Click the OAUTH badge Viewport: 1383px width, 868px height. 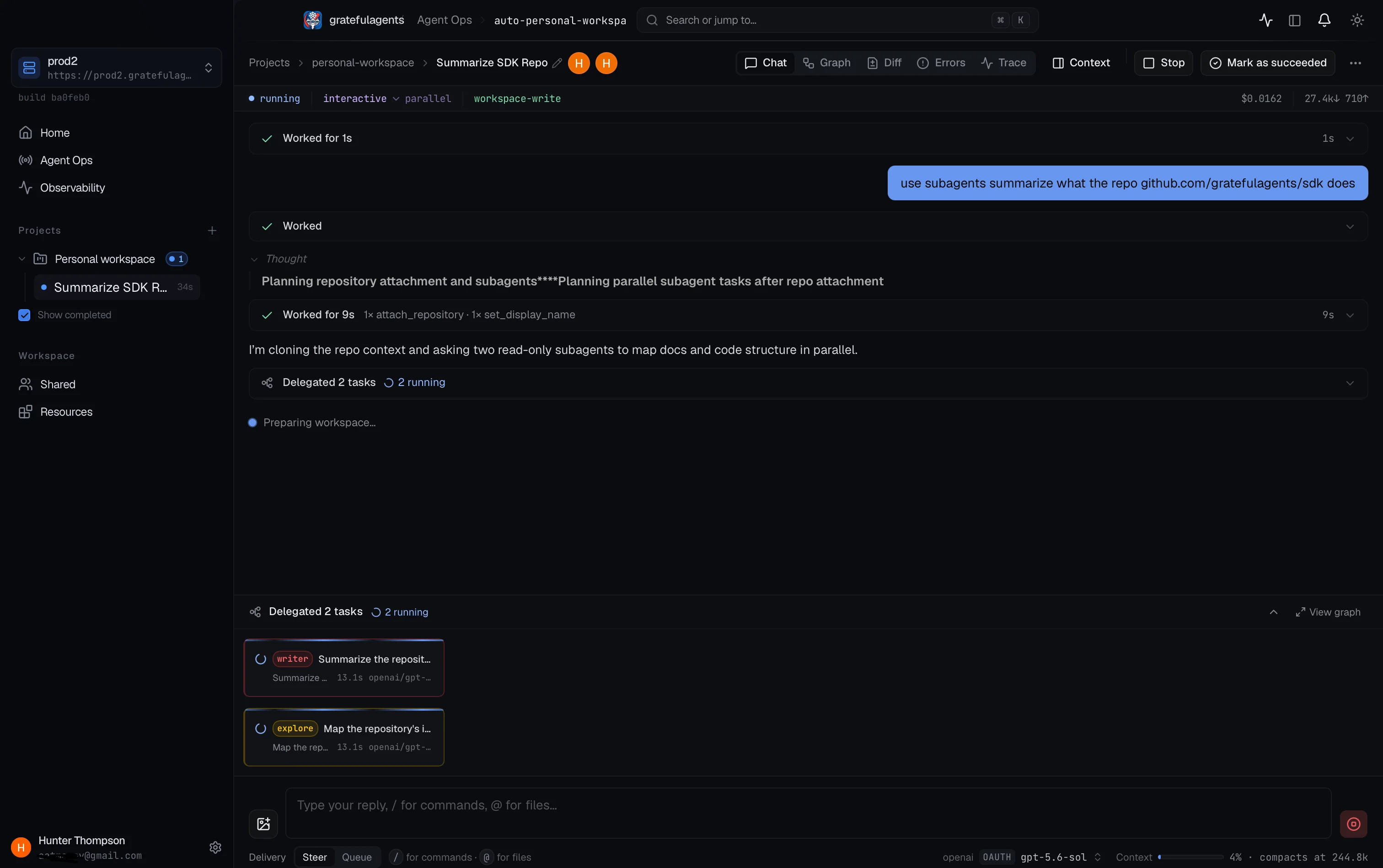coord(997,857)
